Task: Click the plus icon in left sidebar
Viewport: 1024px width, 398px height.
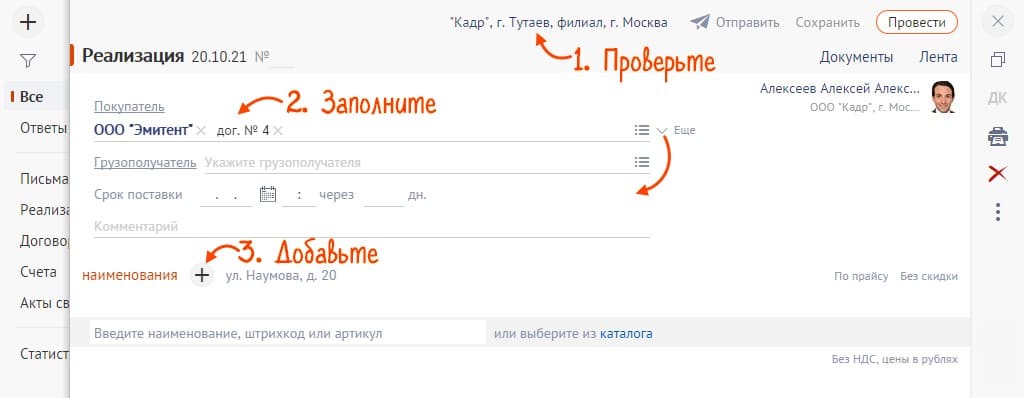Action: (27, 22)
